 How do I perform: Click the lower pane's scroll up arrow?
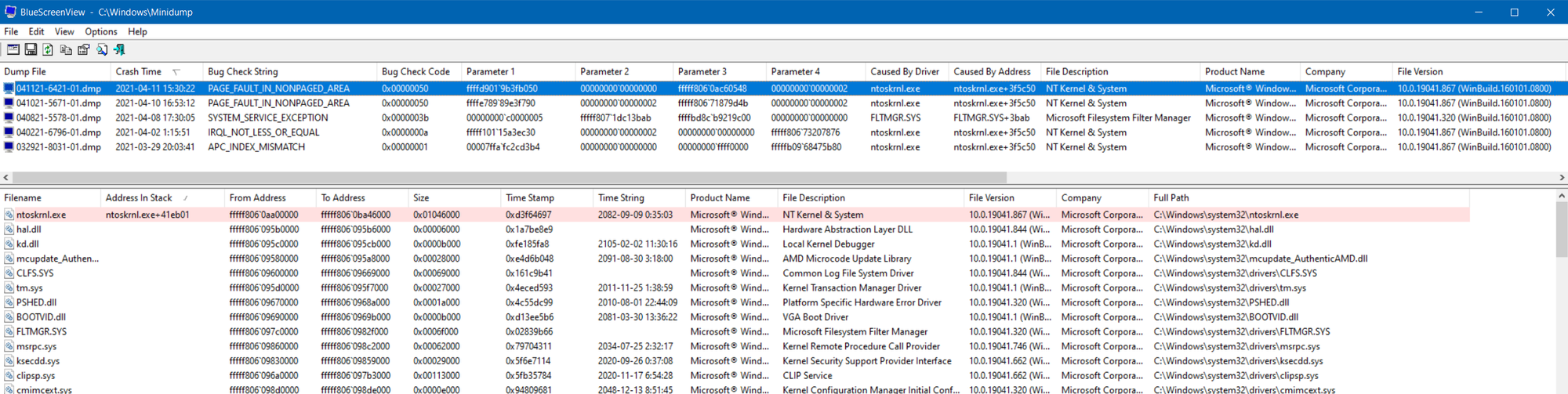pyautogui.click(x=1562, y=196)
